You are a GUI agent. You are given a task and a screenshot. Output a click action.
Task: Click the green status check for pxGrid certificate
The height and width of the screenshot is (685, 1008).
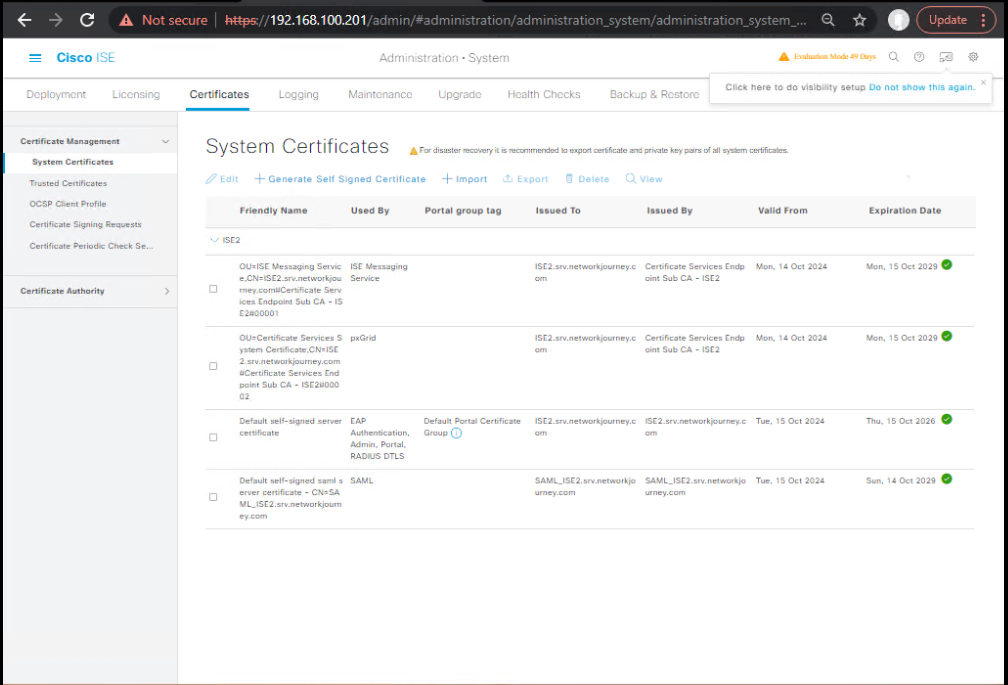tap(947, 336)
